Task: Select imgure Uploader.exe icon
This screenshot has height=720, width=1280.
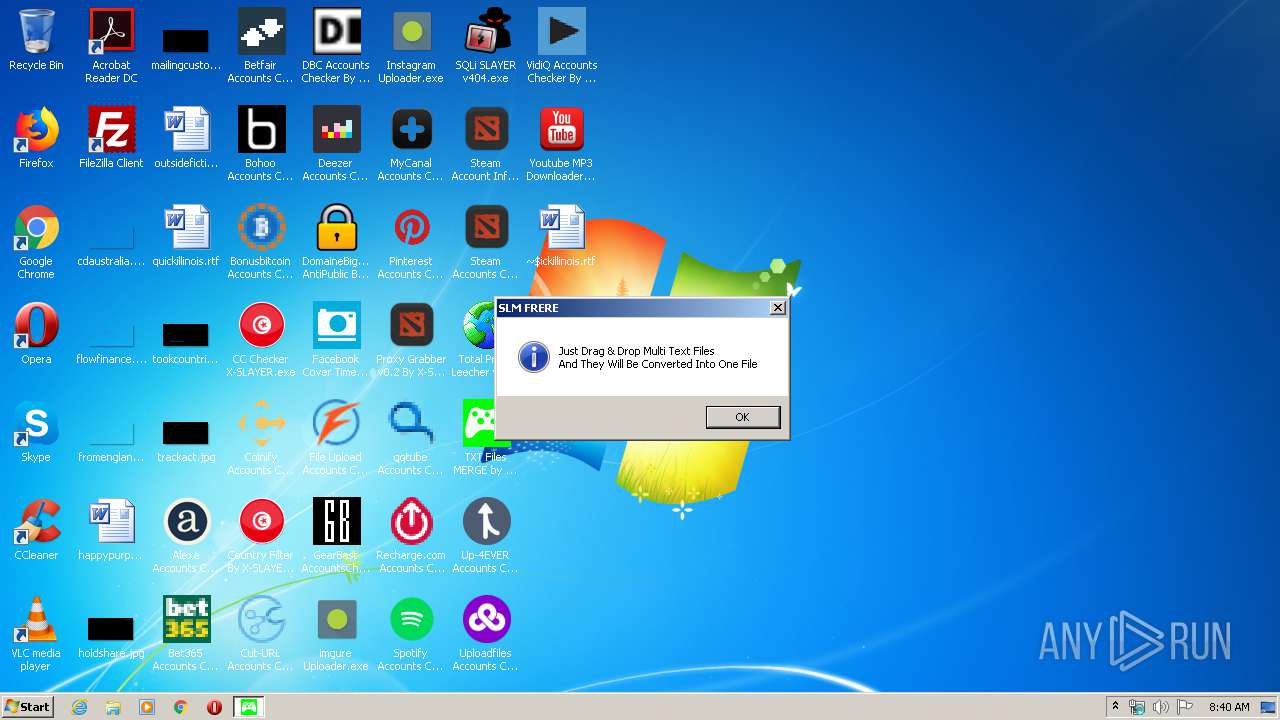Action: pyautogui.click(x=336, y=635)
